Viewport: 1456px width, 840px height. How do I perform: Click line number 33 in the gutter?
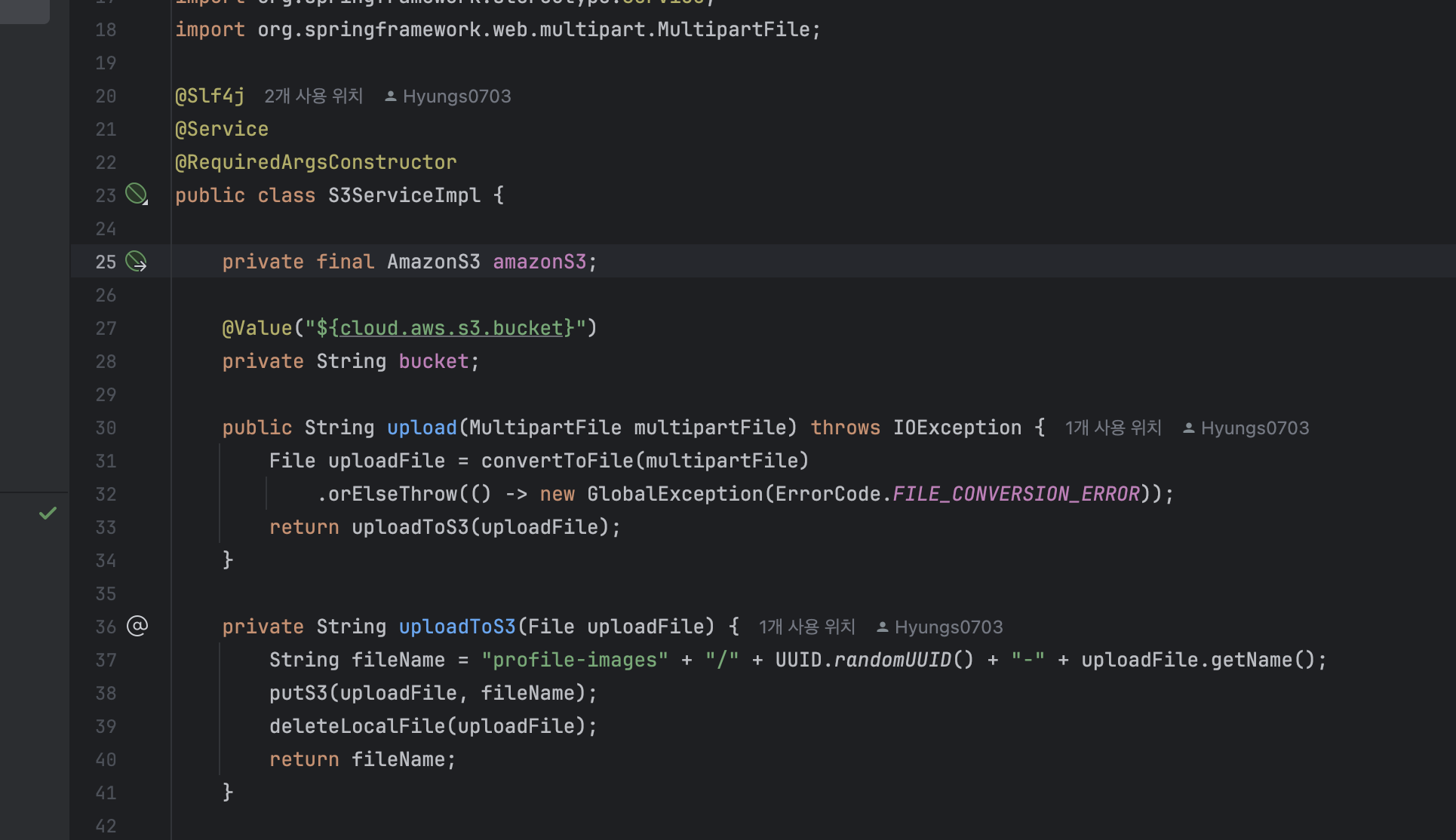106,528
